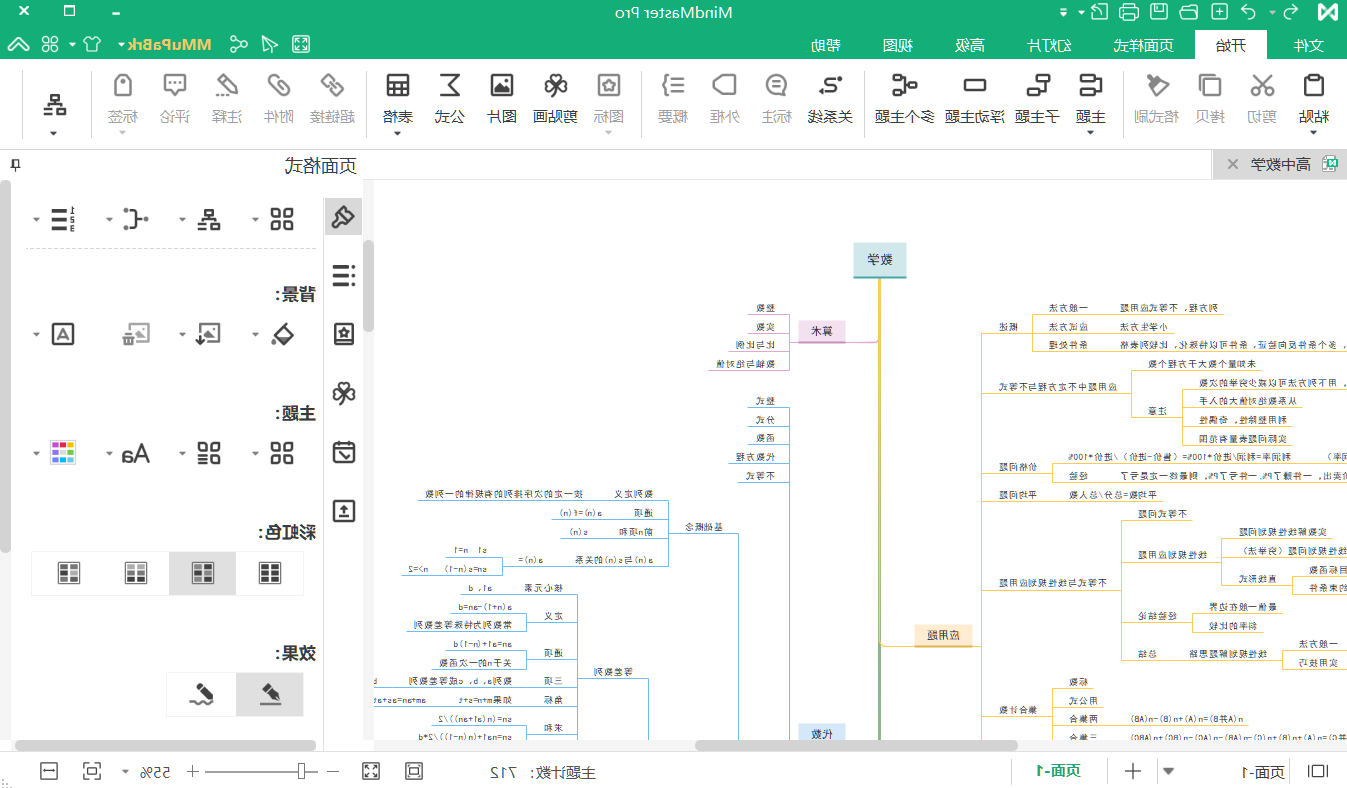This screenshot has width=1347, height=788.
Task: Add a Summary (概要) bracket
Action: pos(673,98)
